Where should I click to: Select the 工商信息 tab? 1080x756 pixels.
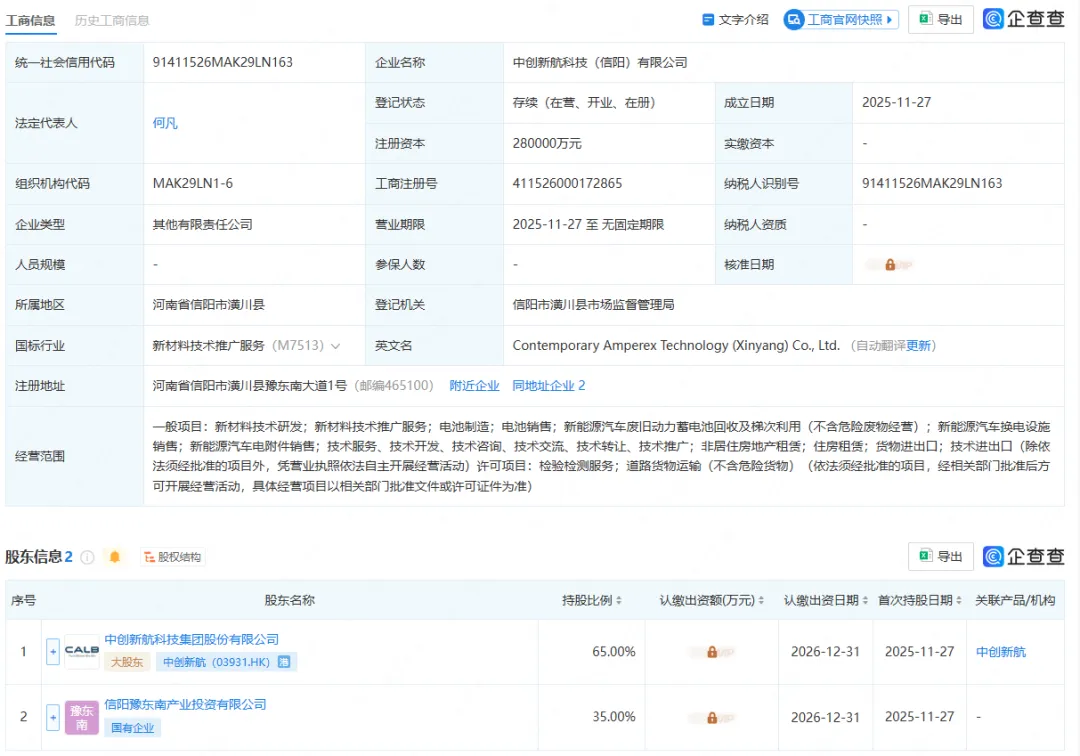coord(31,20)
